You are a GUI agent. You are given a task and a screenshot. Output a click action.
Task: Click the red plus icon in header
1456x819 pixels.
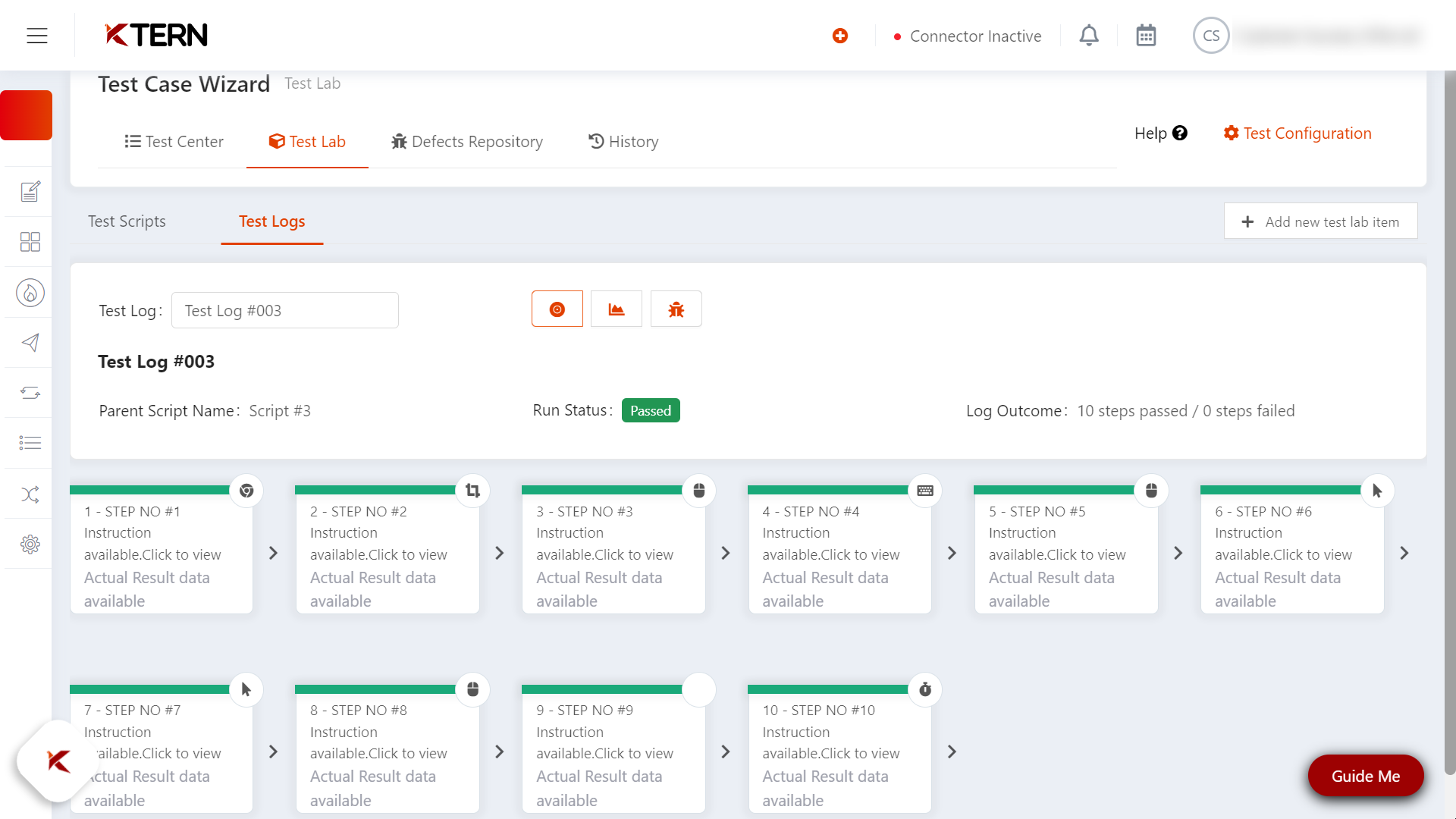click(x=840, y=36)
